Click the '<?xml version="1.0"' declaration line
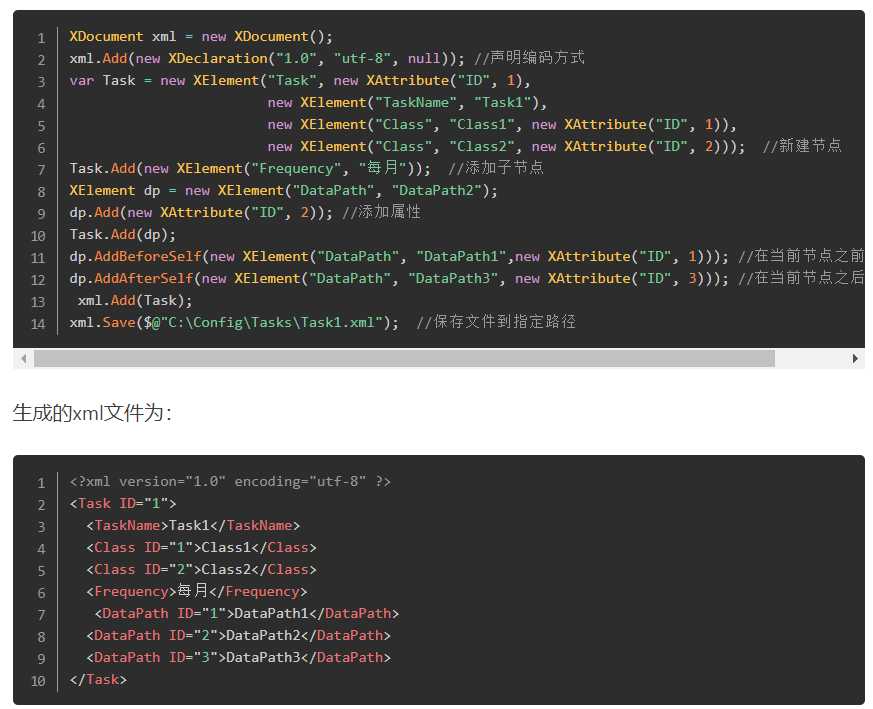873x709 pixels. pyautogui.click(x=230, y=481)
